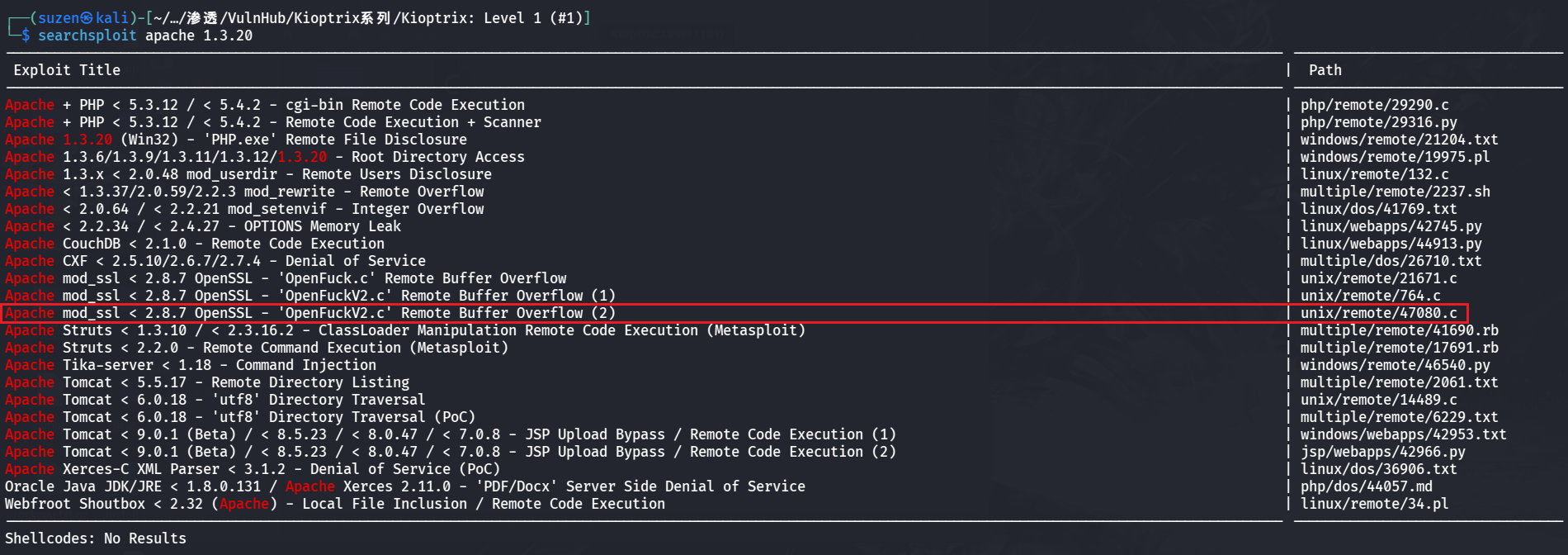Image resolution: width=1568 pixels, height=555 pixels.
Task: Click the cgi-bin Remote Code Execution + Scanner row
Action: pyautogui.click(x=309, y=122)
